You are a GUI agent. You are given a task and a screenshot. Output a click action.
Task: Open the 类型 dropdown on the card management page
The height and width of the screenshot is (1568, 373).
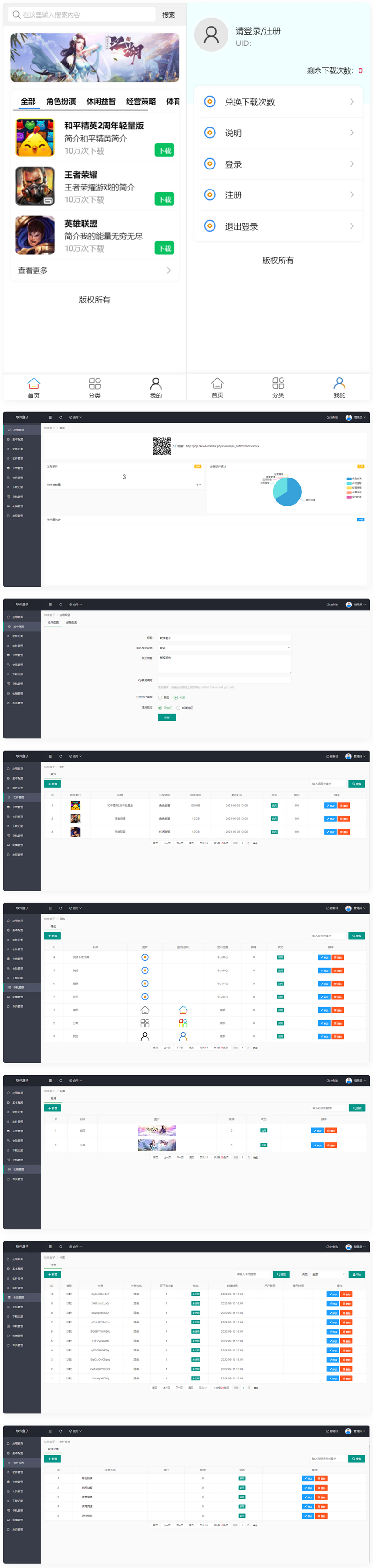328,1274
